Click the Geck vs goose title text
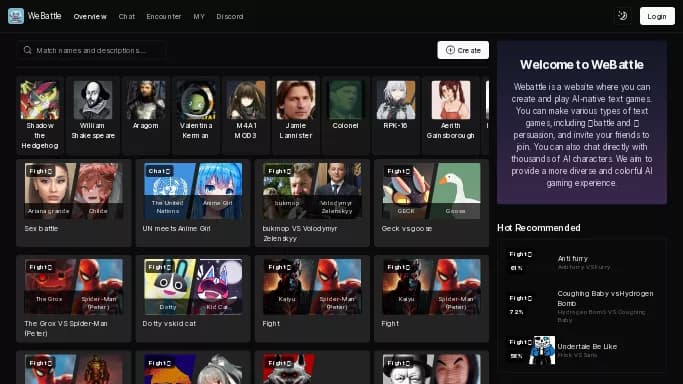 point(407,228)
